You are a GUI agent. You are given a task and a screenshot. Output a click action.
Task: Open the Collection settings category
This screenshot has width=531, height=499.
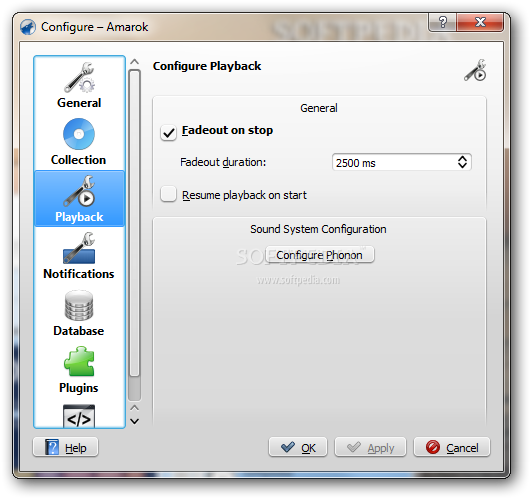point(79,142)
